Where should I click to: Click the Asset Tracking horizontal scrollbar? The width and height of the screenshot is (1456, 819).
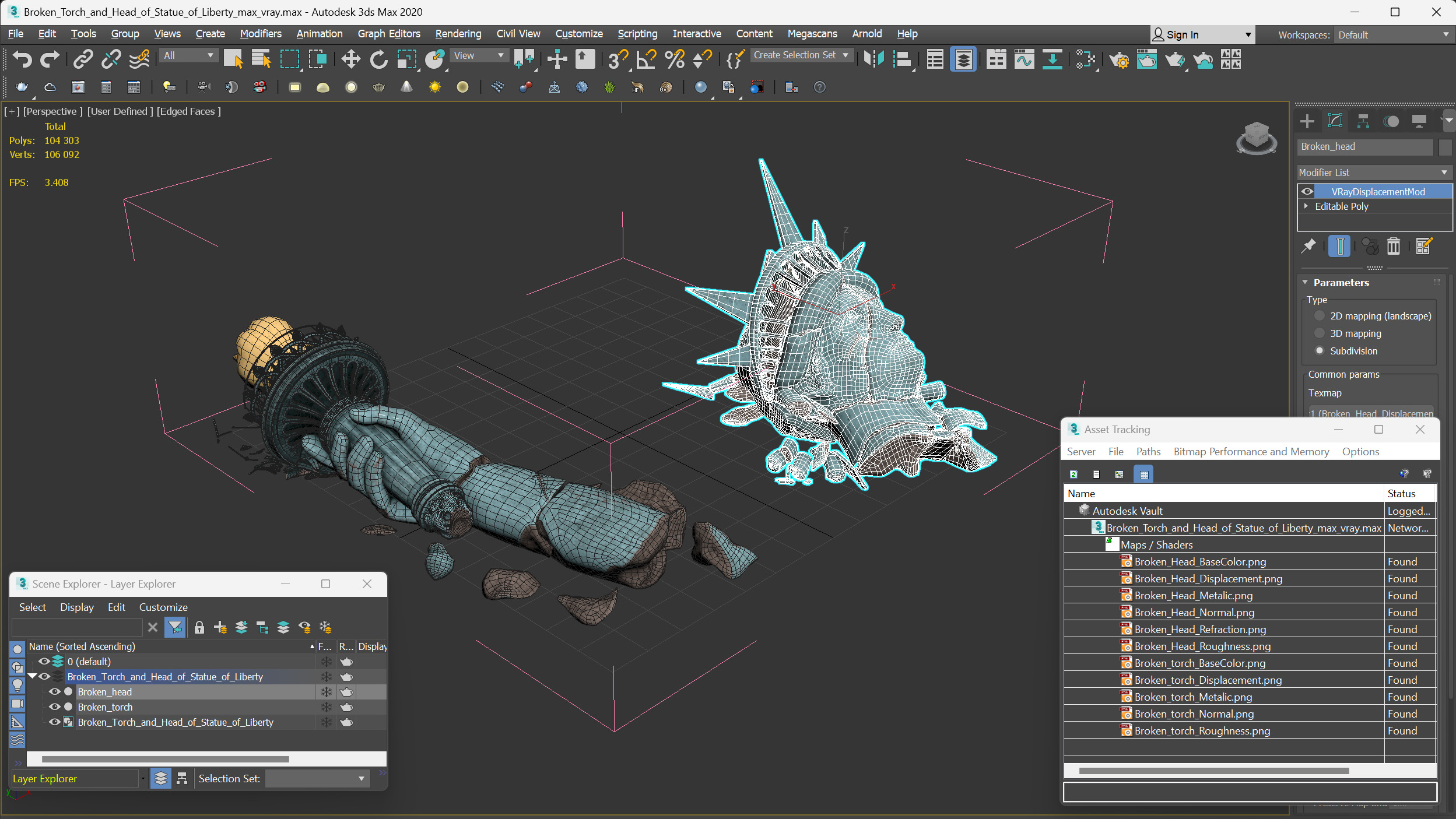tap(1213, 771)
